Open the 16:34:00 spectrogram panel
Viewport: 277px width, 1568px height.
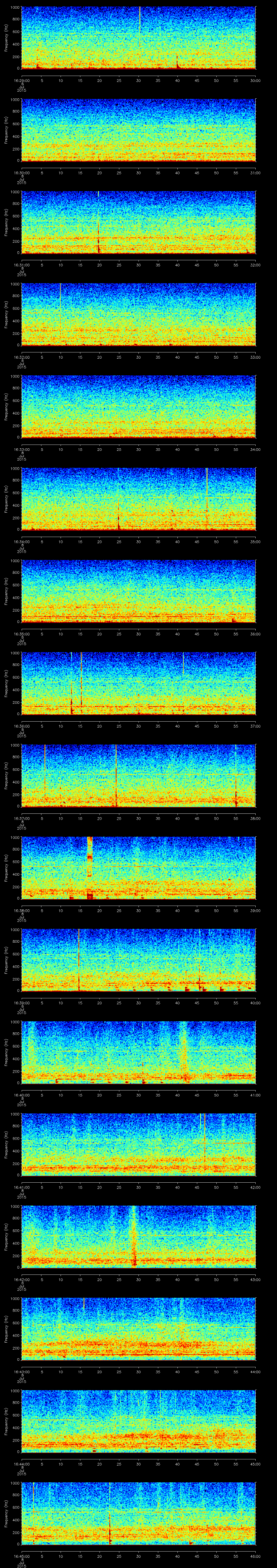tap(138, 499)
